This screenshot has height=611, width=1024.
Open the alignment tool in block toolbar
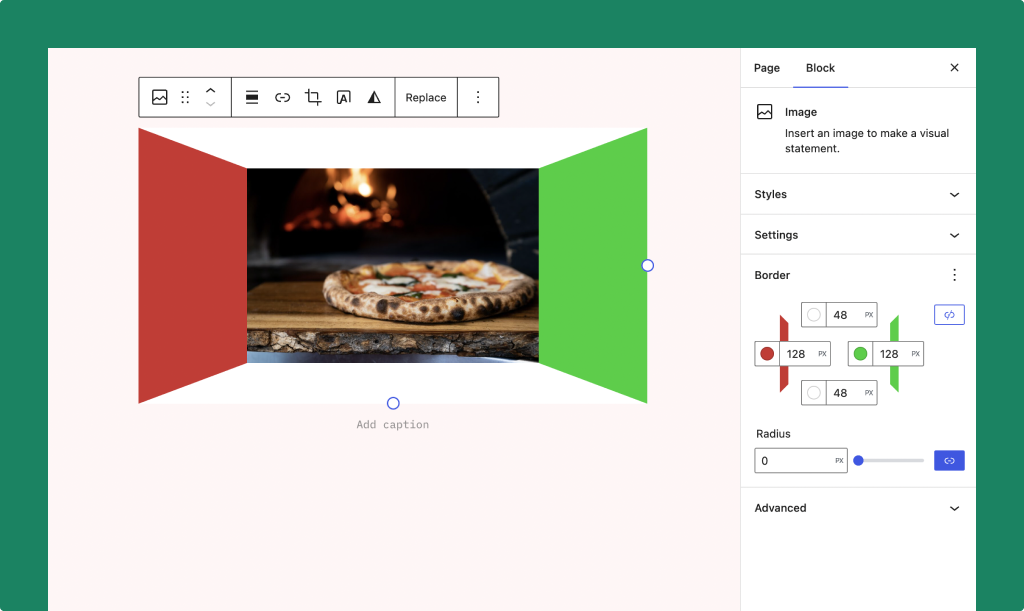tap(252, 97)
